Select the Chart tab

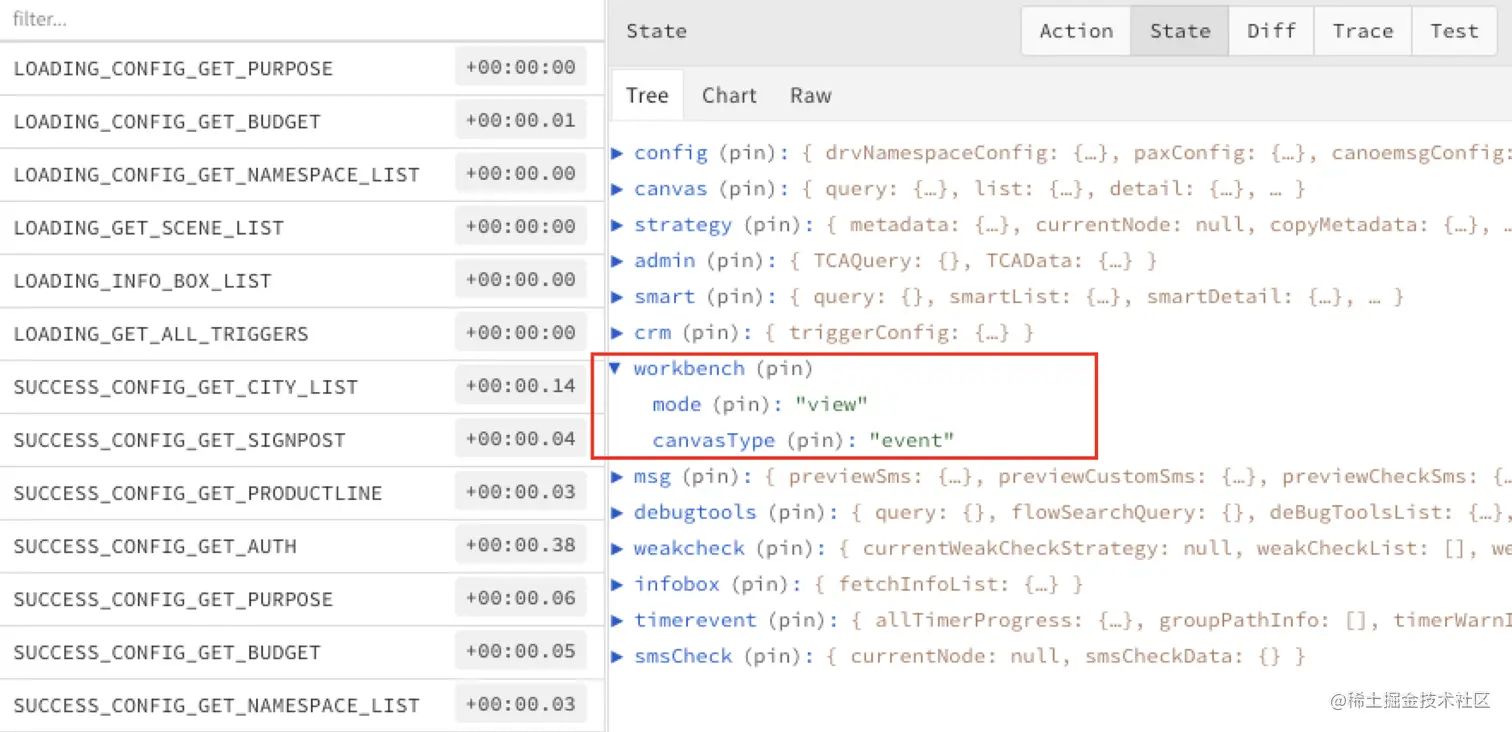(x=729, y=96)
